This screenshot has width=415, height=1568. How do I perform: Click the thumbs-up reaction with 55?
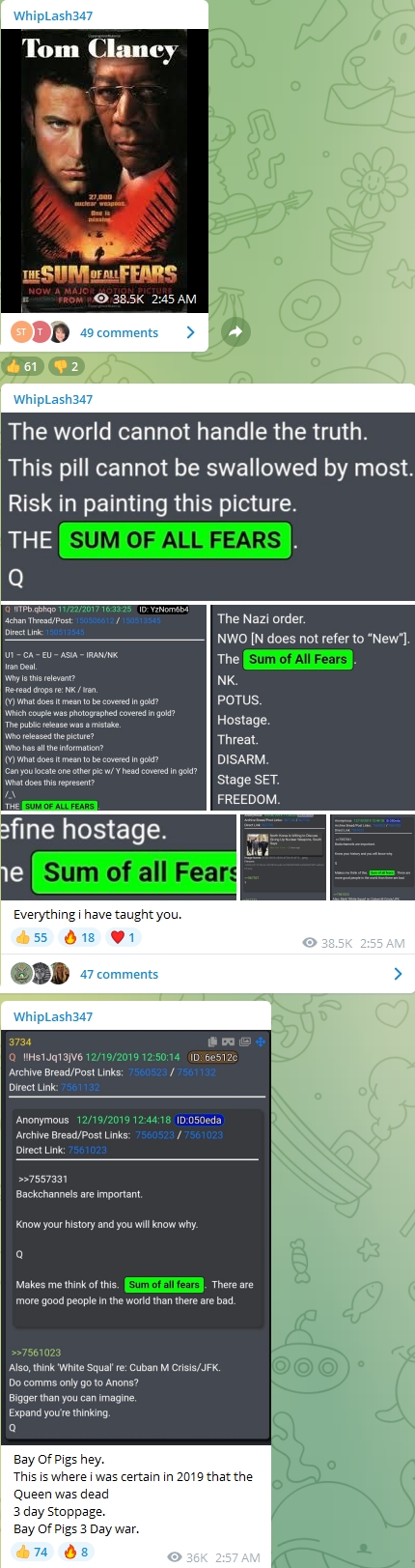32,937
